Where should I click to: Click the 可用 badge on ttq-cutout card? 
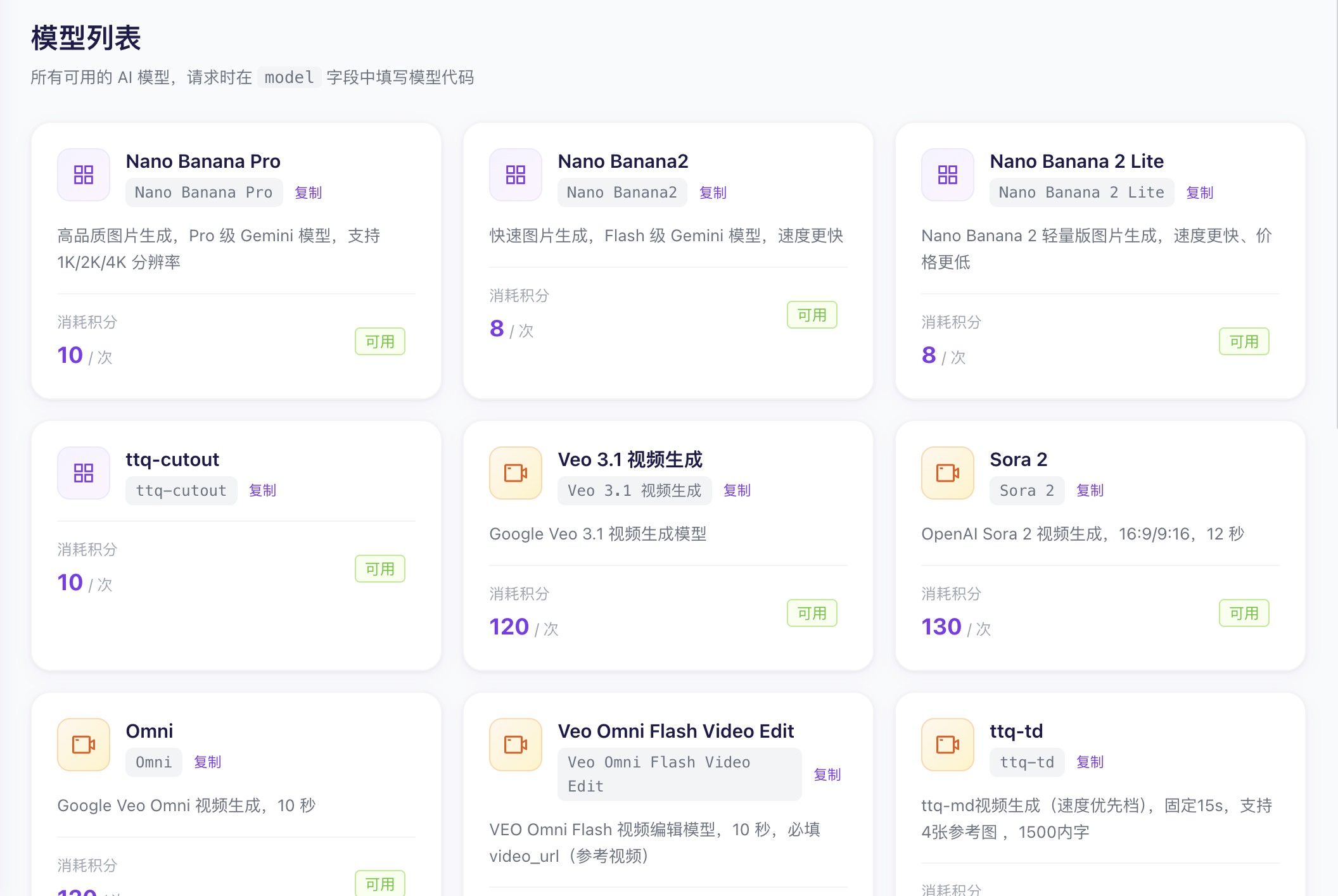[x=380, y=569]
